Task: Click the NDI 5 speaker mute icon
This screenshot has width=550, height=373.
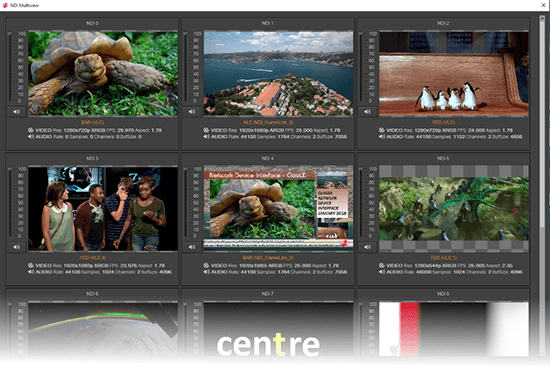Action: [x=367, y=247]
